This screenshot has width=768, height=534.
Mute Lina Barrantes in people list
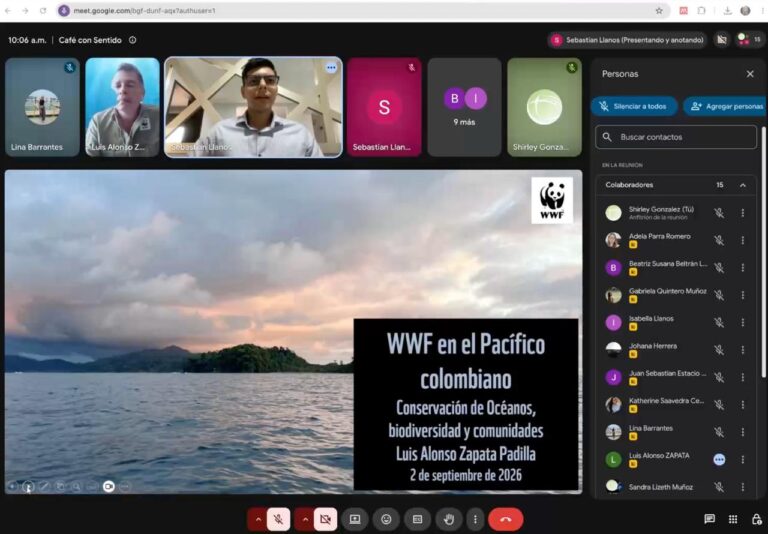coord(719,433)
